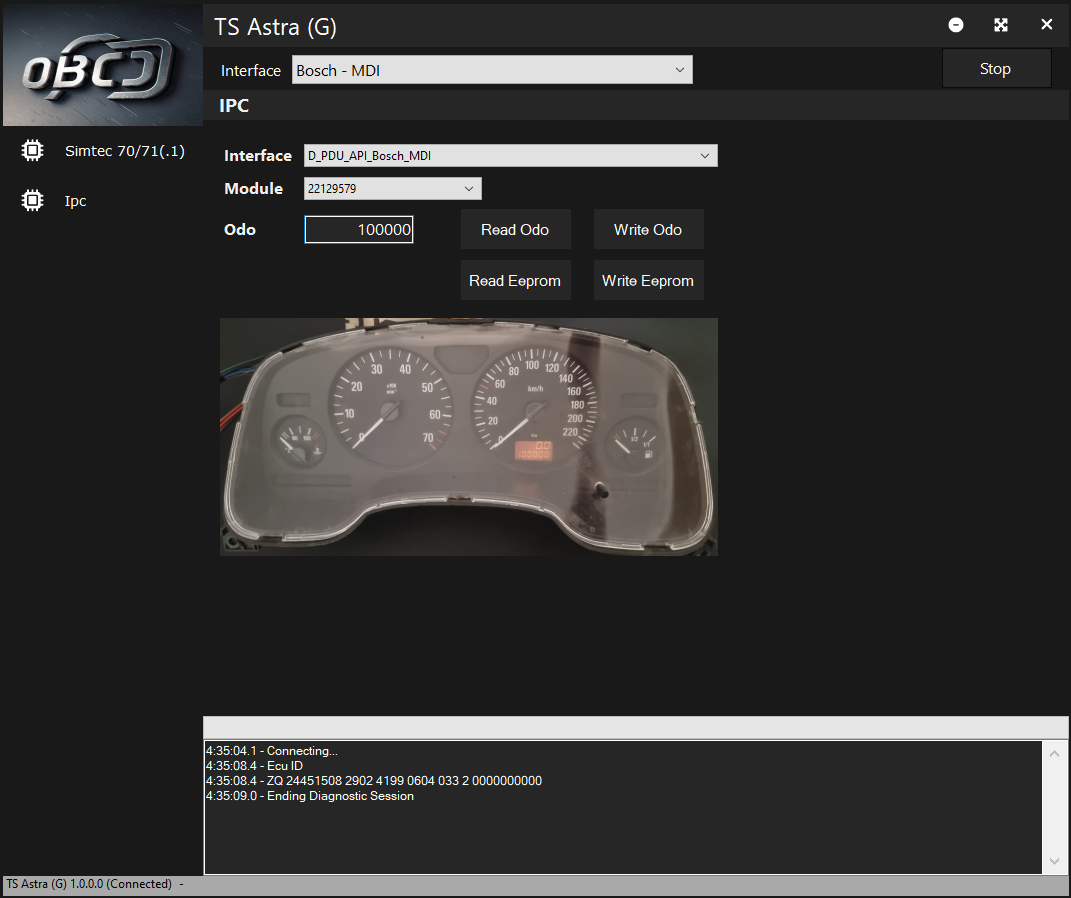Image resolution: width=1071 pixels, height=898 pixels.
Task: Select the Ipc sidebar item
Action: click(76, 201)
